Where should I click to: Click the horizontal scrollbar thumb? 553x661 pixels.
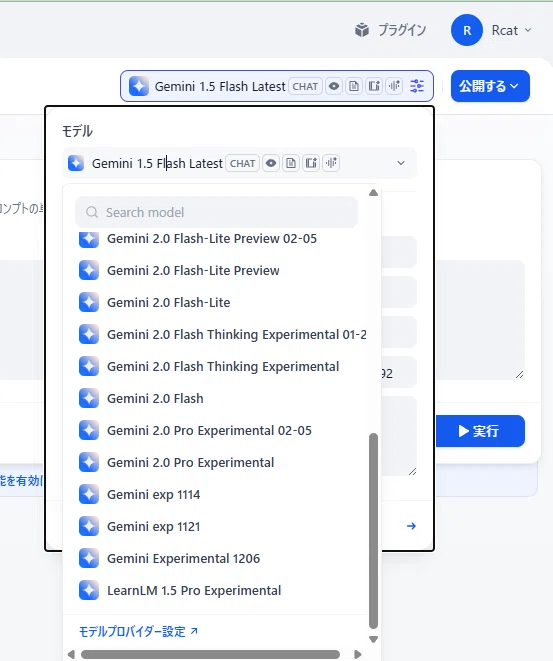click(210, 654)
